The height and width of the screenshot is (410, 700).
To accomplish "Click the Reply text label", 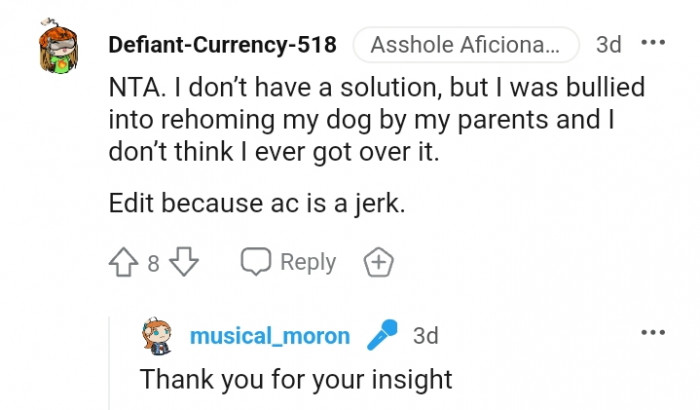I will pos(308,263).
